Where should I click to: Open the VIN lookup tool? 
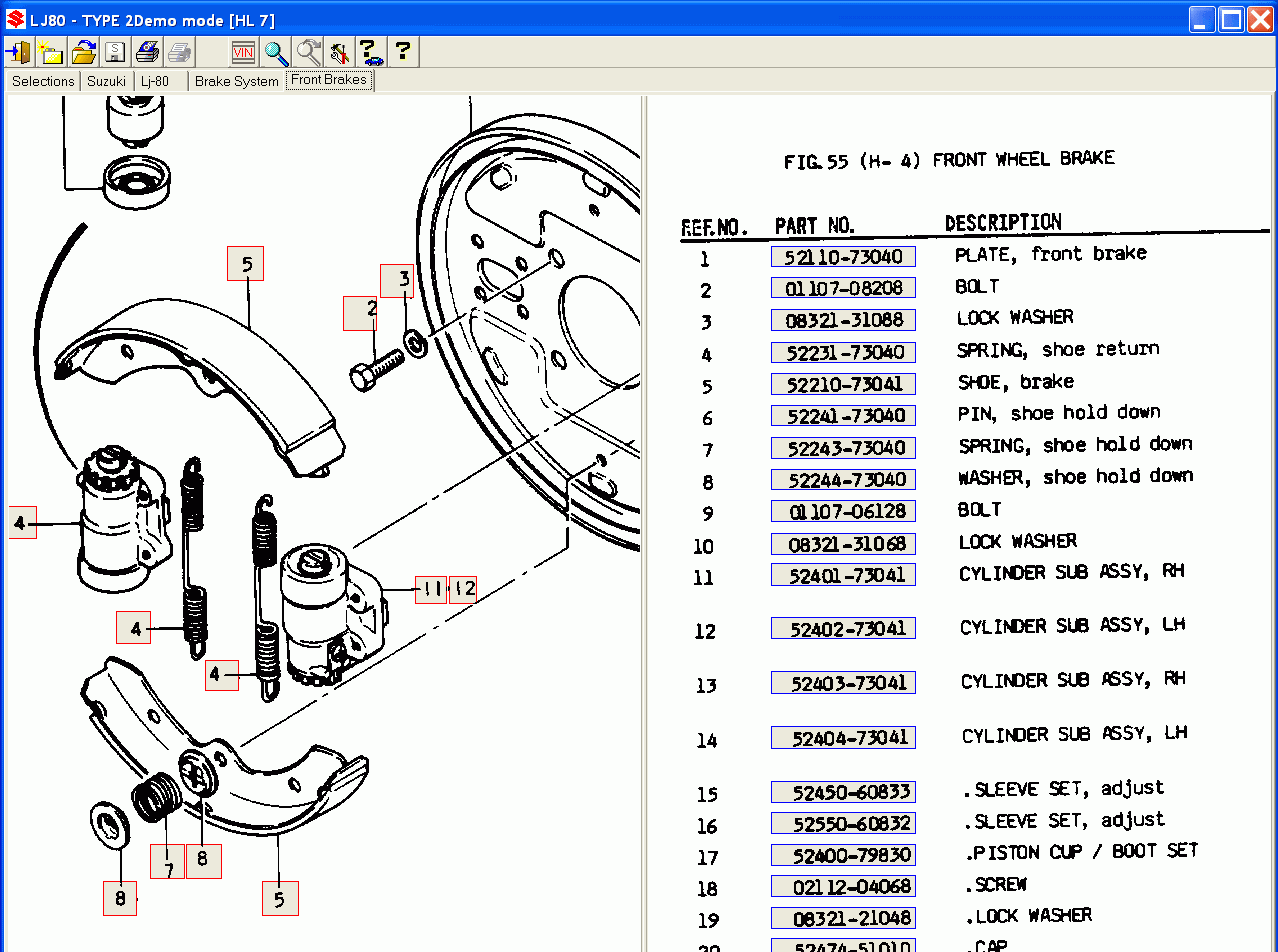tap(243, 52)
